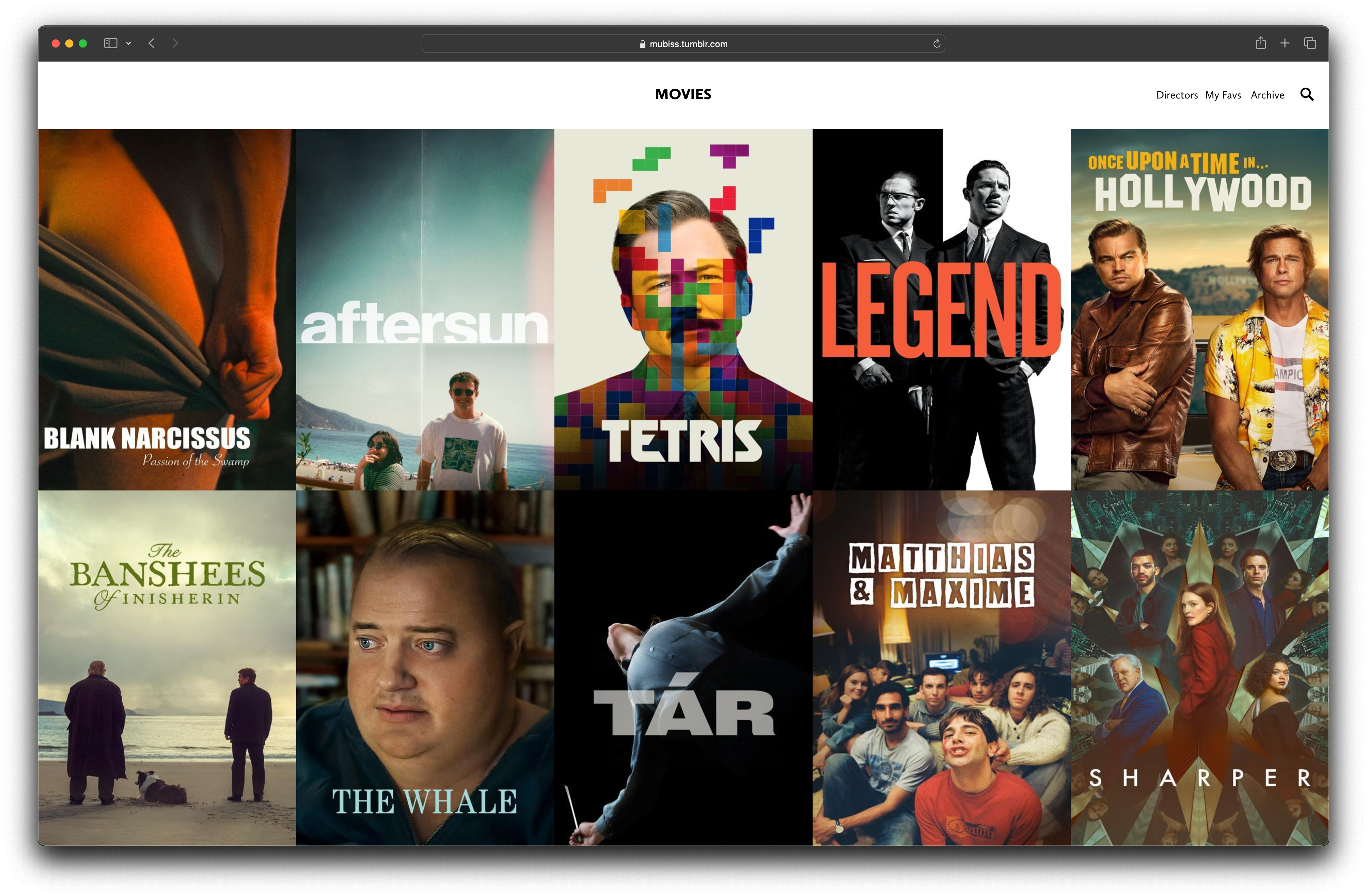The image size is (1367, 896).
Task: Click the search magnifier icon
Action: pos(1307,95)
